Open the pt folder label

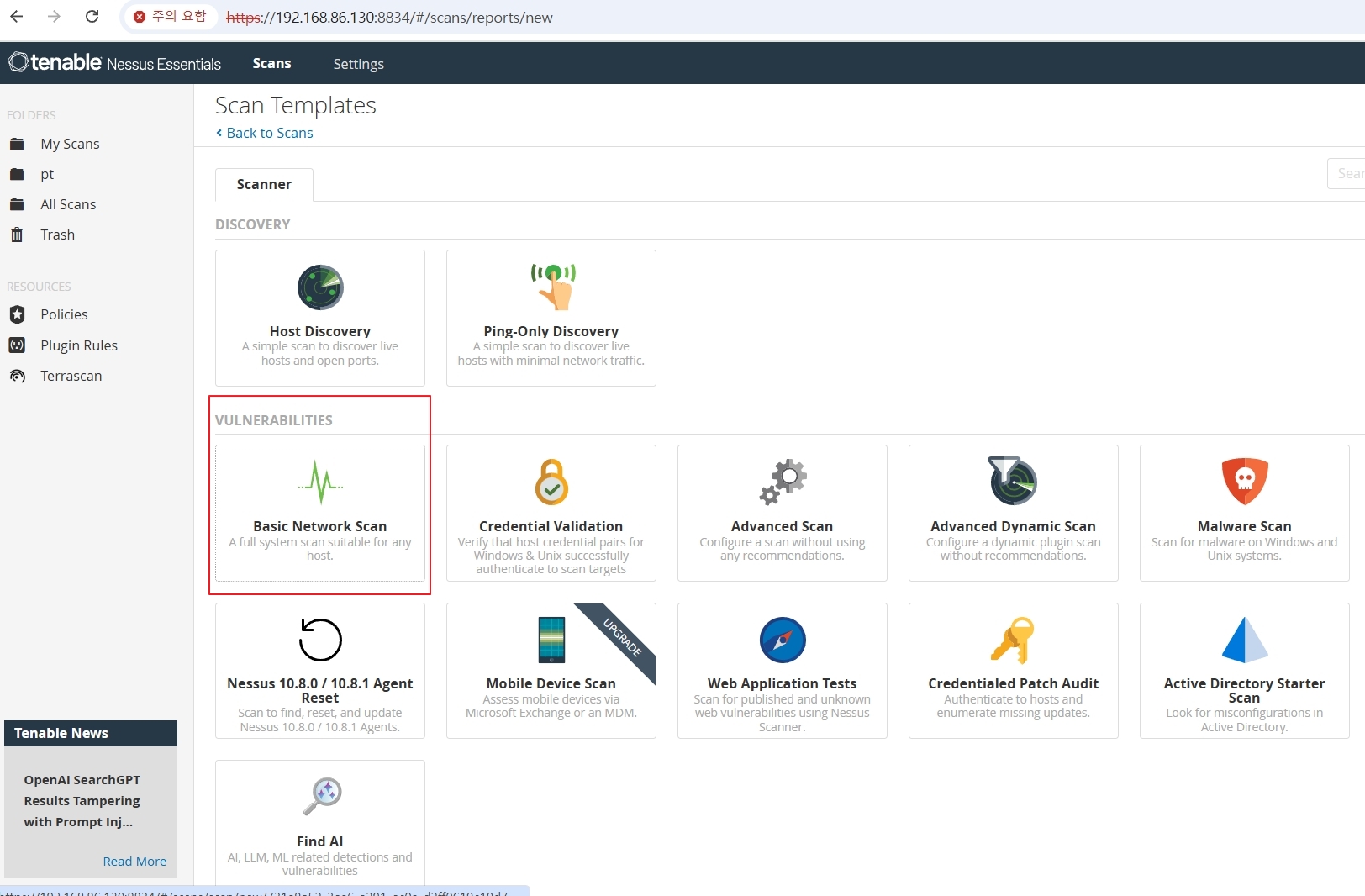(x=47, y=174)
